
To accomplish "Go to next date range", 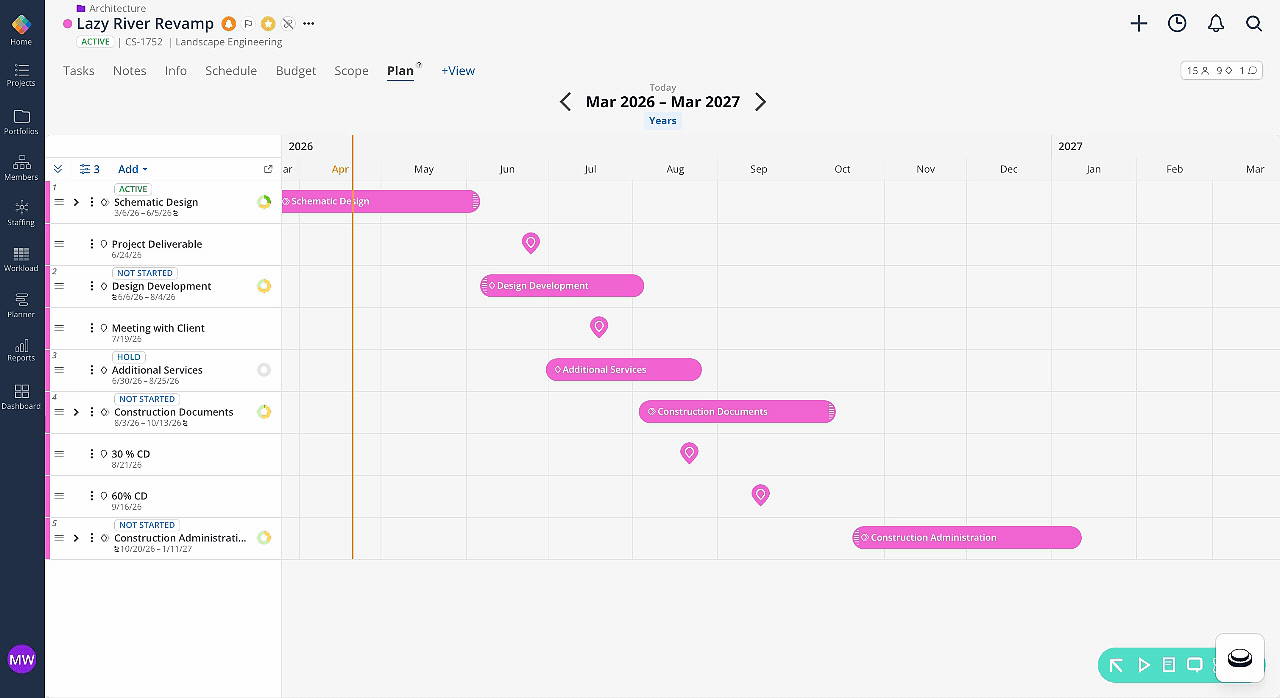I will (x=760, y=102).
